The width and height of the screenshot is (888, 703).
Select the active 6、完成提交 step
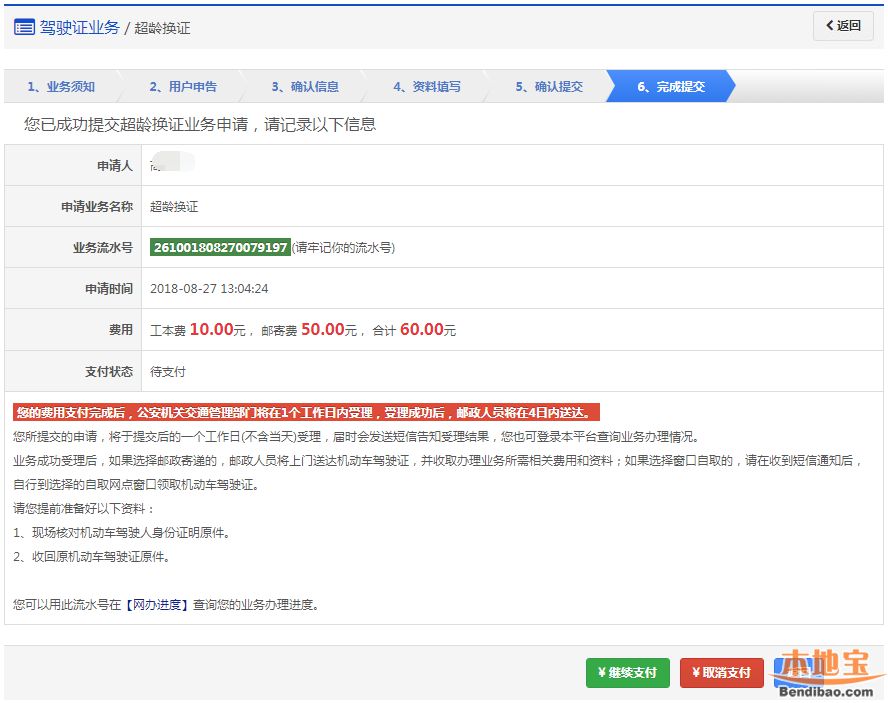(x=671, y=87)
